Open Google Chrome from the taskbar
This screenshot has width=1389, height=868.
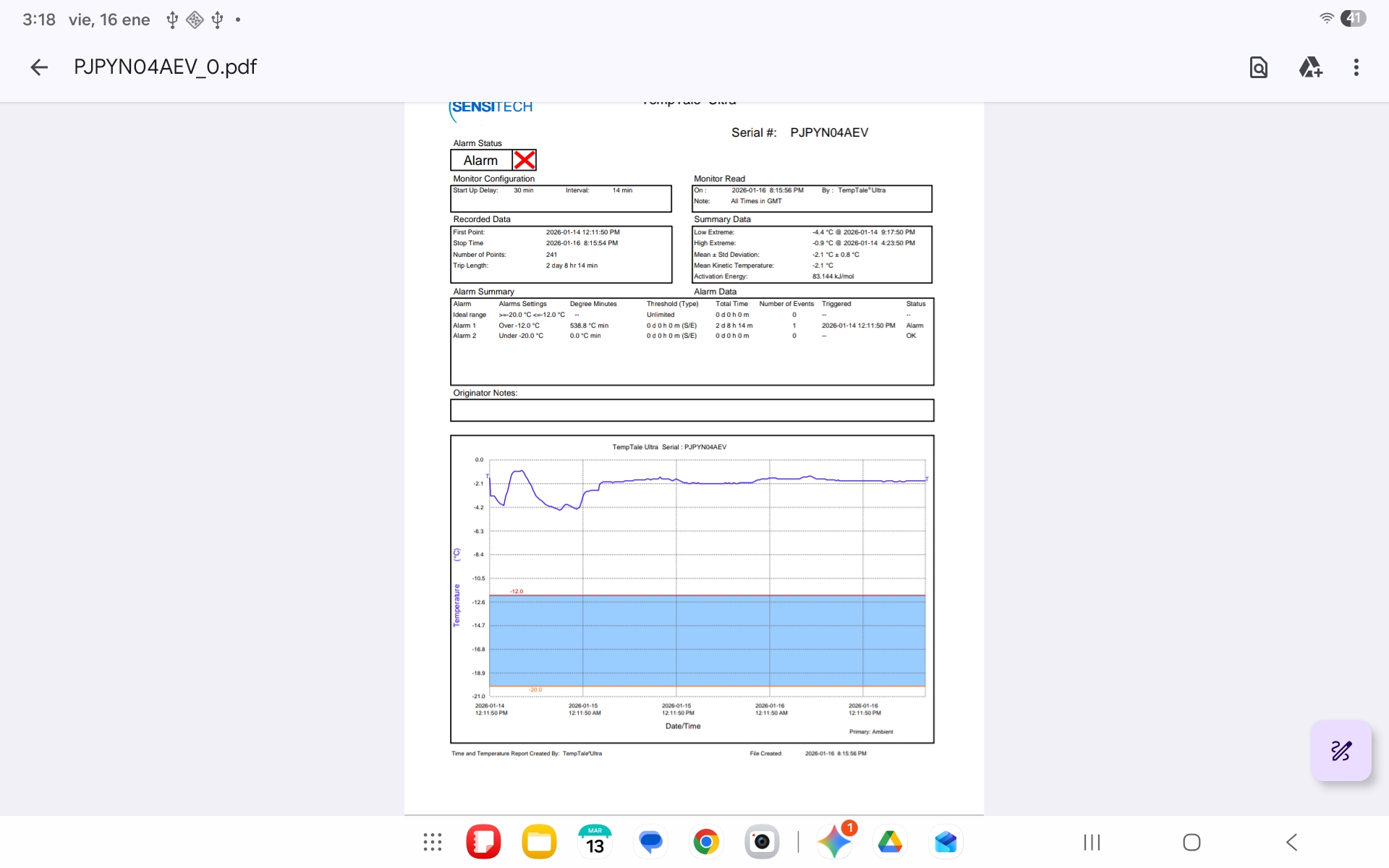click(706, 842)
